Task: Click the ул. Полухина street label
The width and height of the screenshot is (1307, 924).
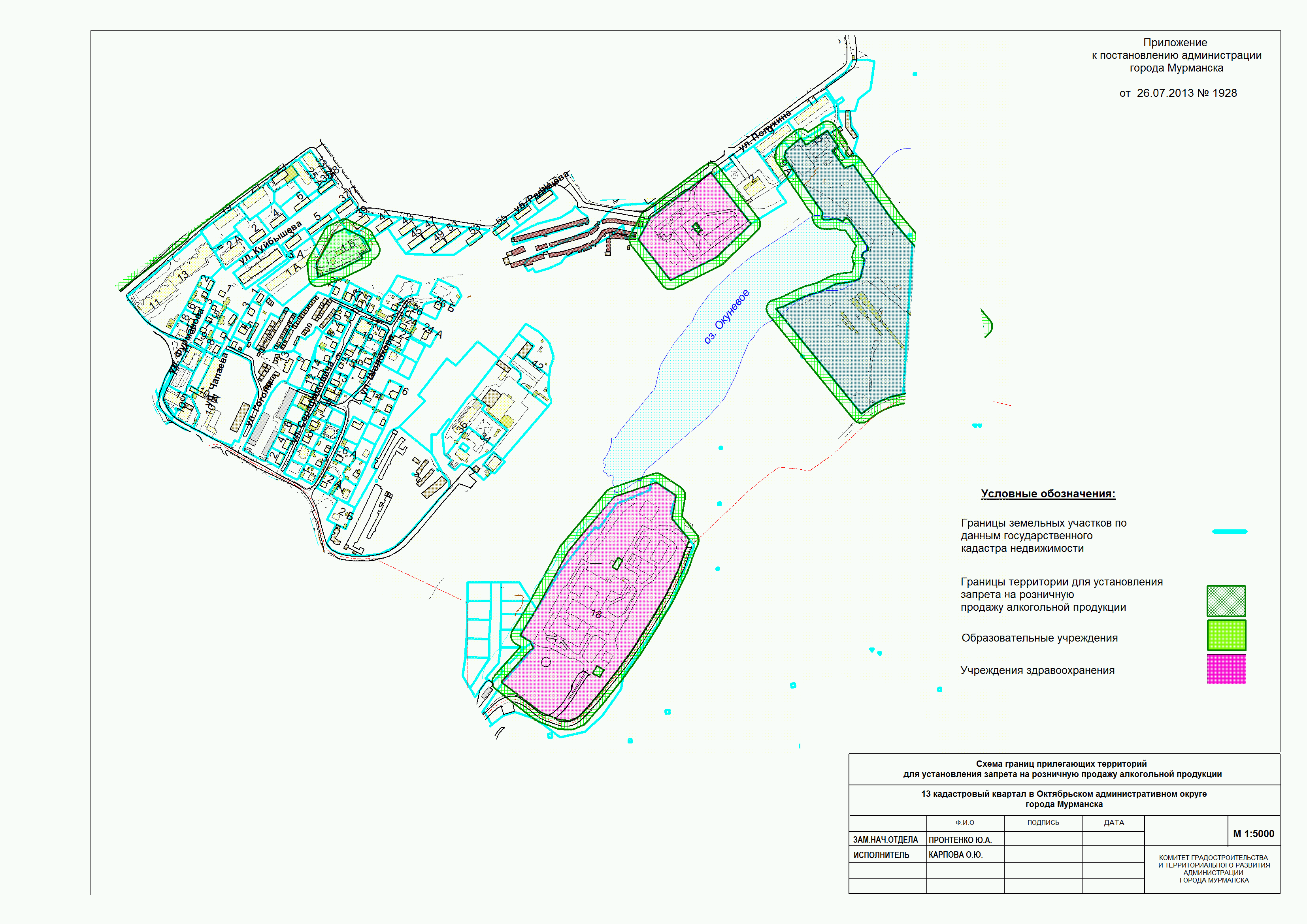Action: coord(764,131)
